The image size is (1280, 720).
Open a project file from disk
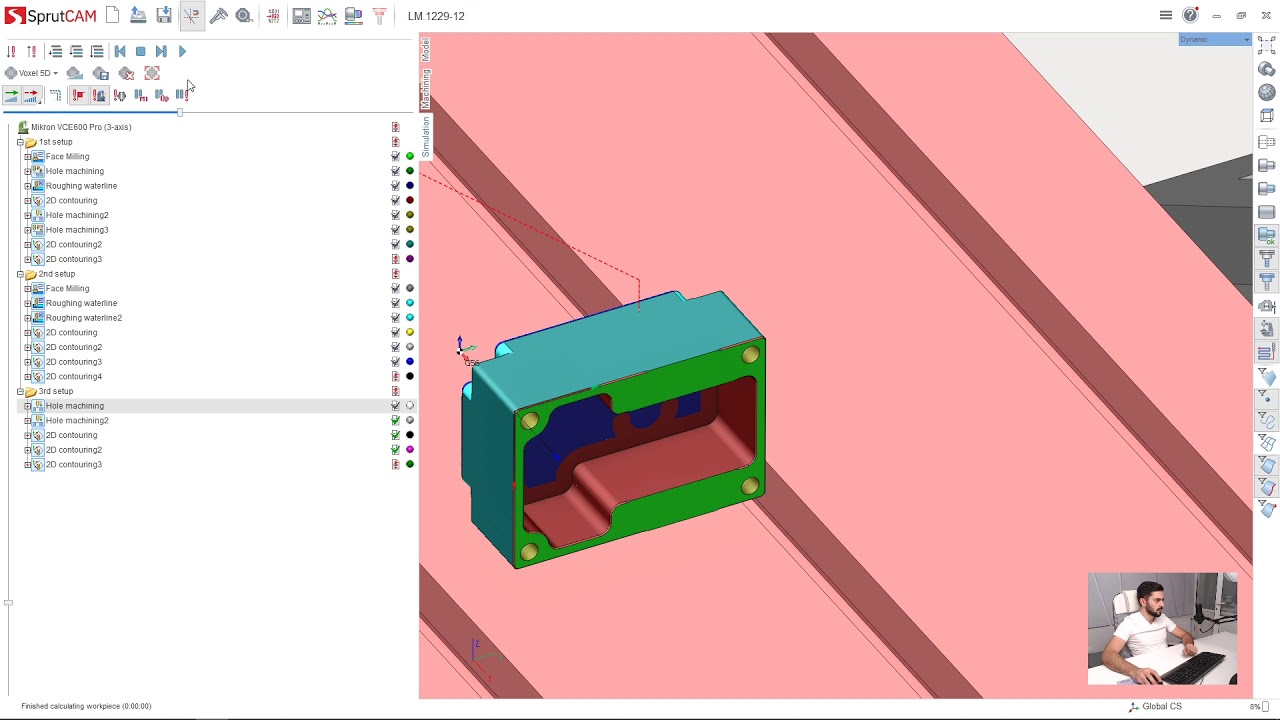[138, 15]
